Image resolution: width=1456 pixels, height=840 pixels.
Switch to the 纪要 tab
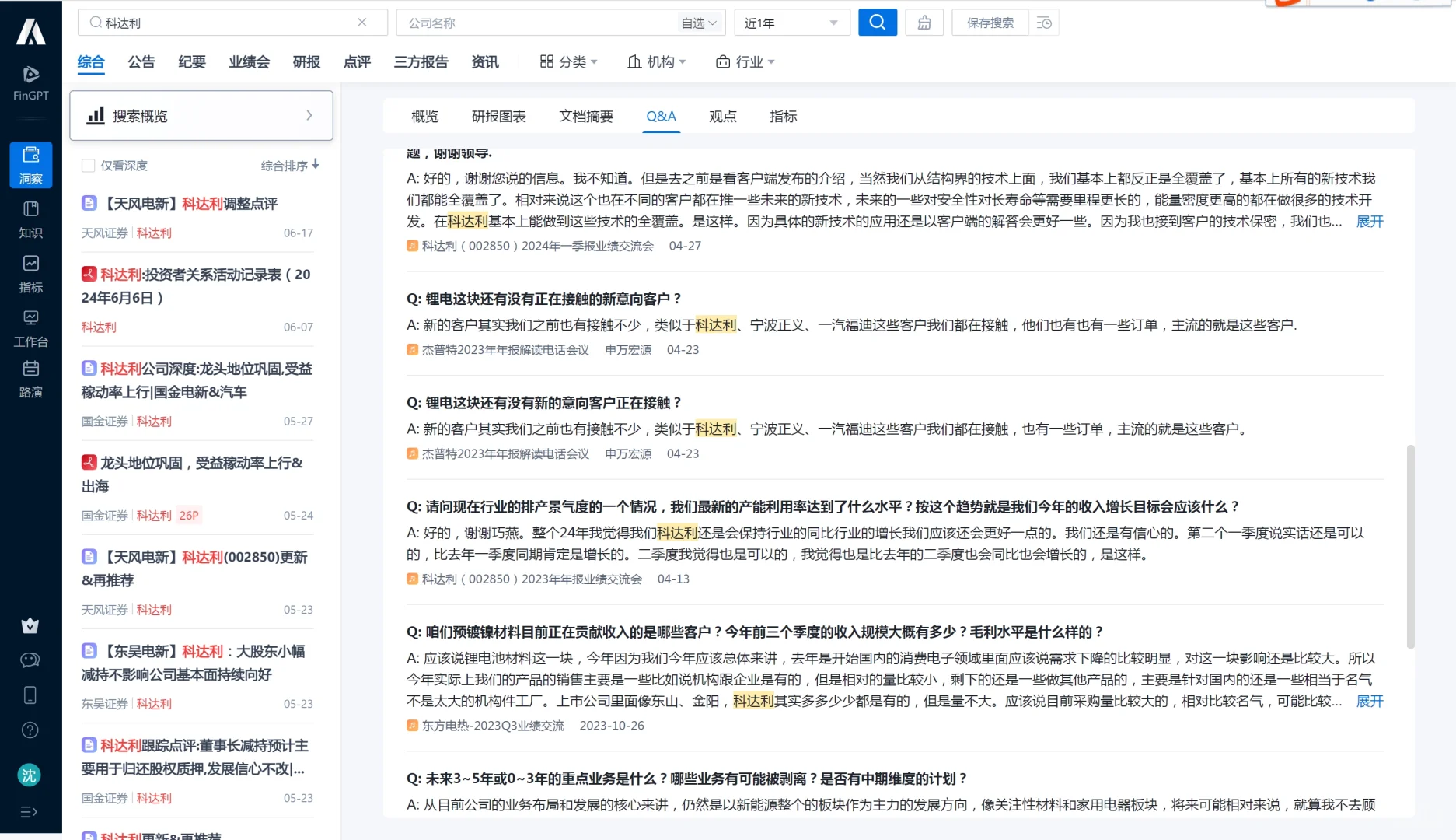tap(192, 62)
